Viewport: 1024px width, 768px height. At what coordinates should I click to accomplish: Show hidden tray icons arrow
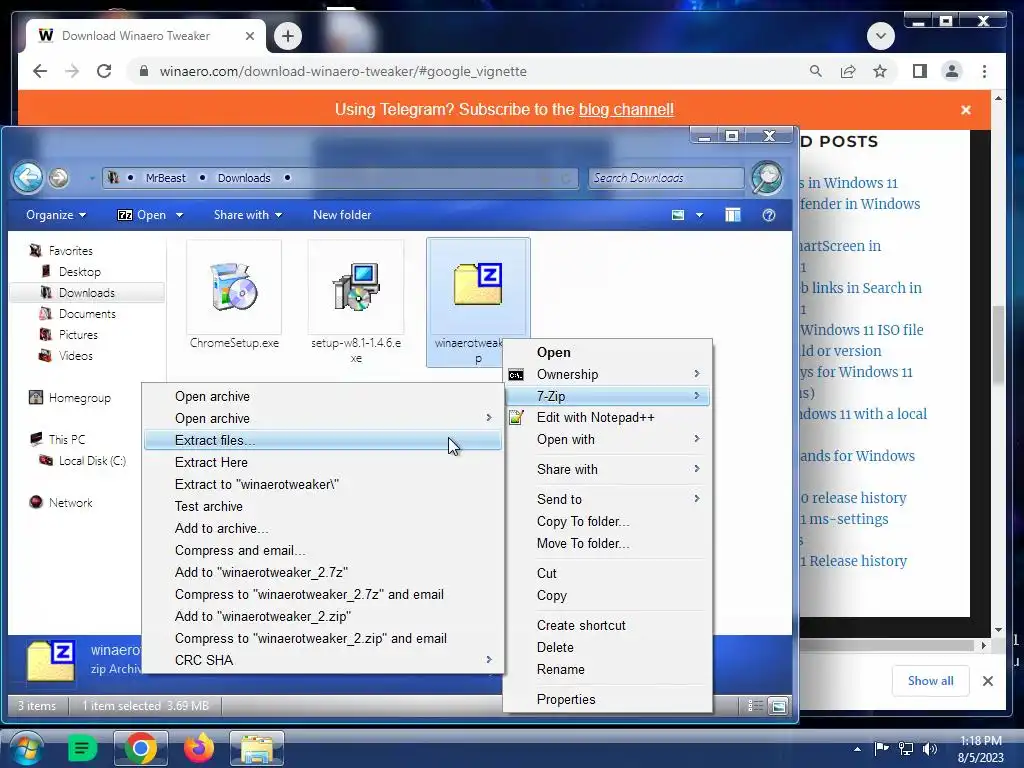pyautogui.click(x=857, y=749)
